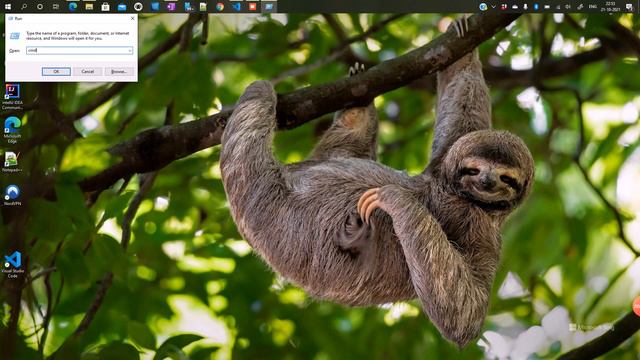Launch Google Chrome from taskbar
640x360 pixels.
click(x=220, y=7)
